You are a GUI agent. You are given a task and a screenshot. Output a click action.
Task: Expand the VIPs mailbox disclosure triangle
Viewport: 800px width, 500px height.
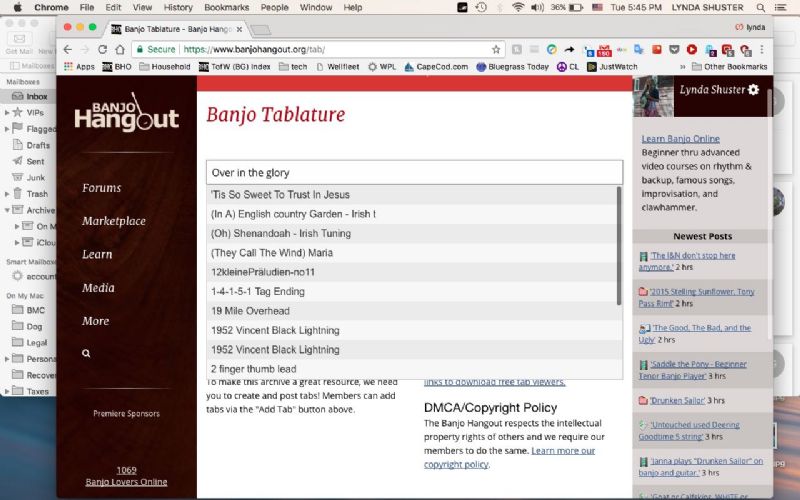point(7,112)
